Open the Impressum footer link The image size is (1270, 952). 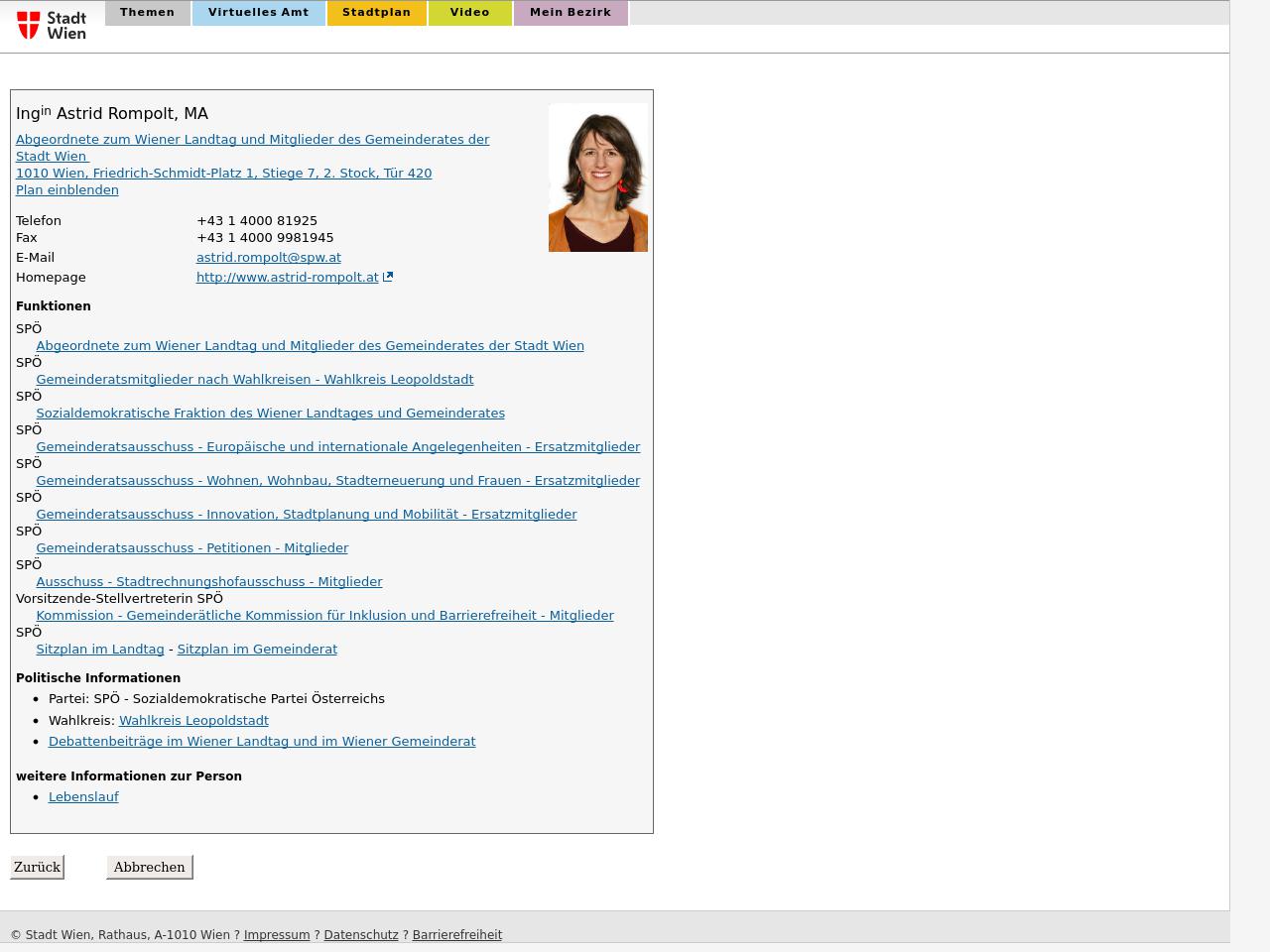click(x=277, y=935)
